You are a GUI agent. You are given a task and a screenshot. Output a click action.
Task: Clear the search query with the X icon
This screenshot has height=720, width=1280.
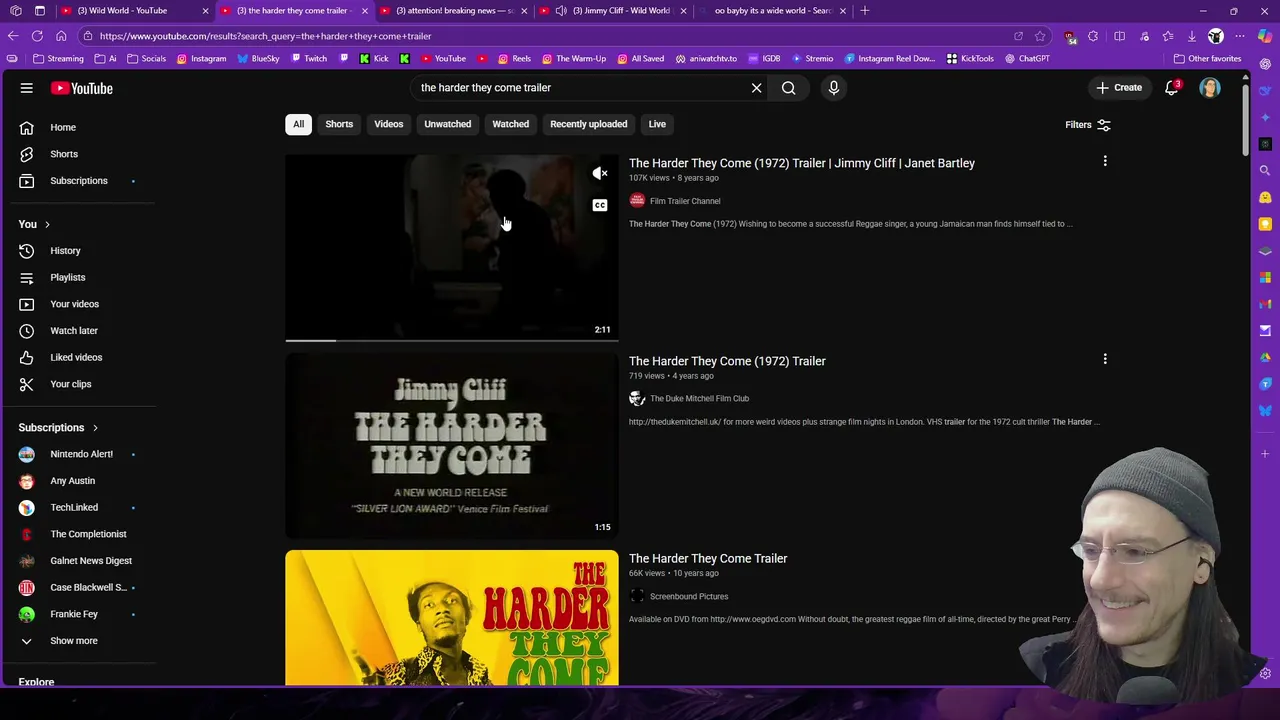[756, 88]
